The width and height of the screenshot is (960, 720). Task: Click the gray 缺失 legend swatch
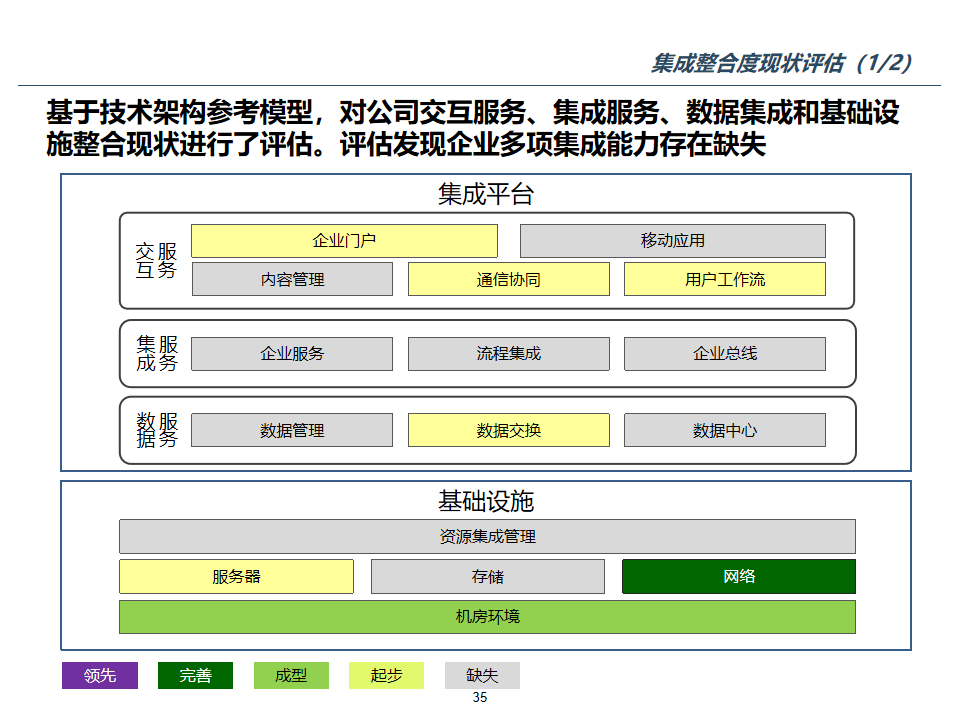[482, 675]
